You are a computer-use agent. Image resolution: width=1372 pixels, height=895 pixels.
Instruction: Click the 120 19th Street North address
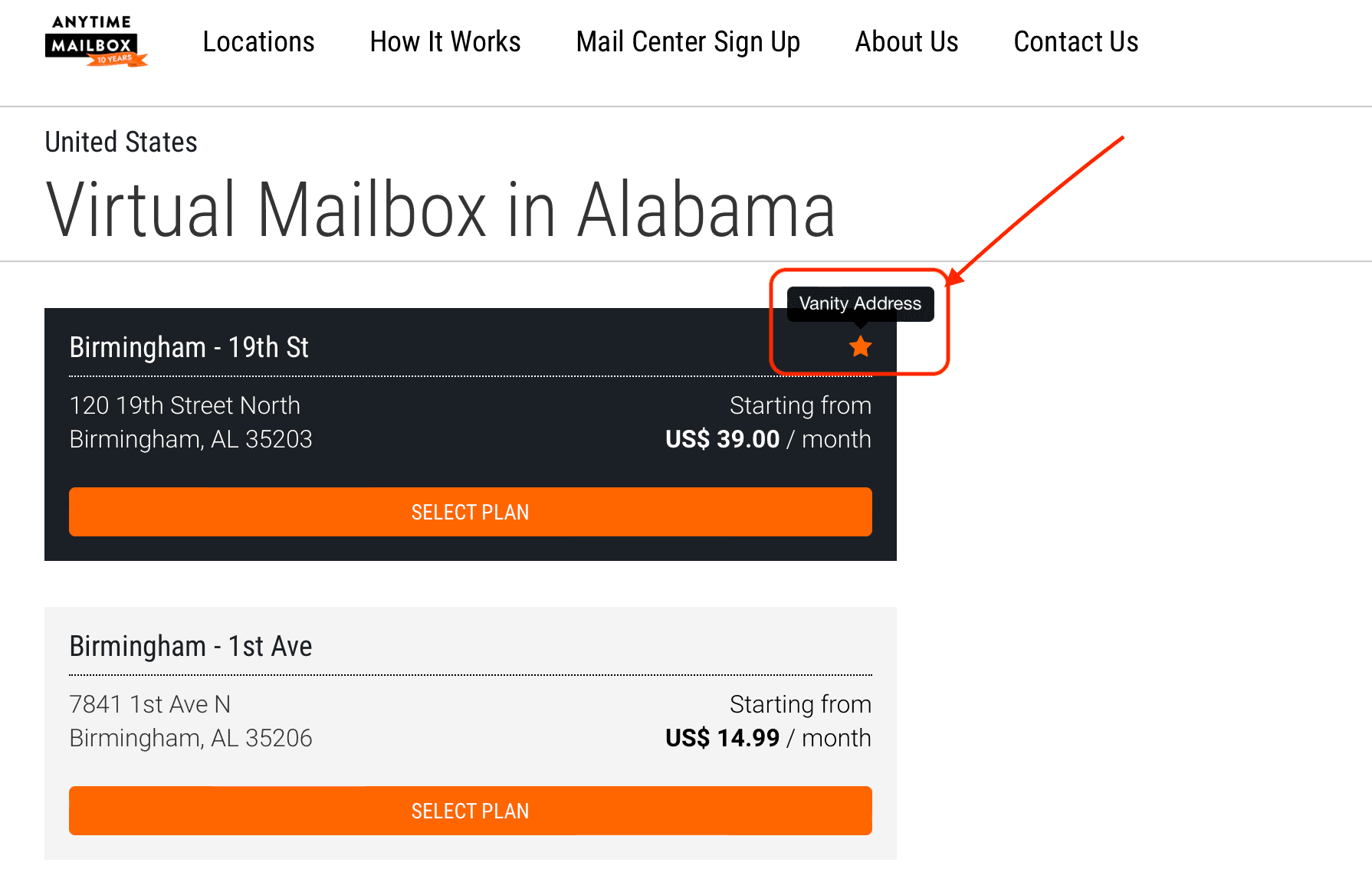point(185,405)
